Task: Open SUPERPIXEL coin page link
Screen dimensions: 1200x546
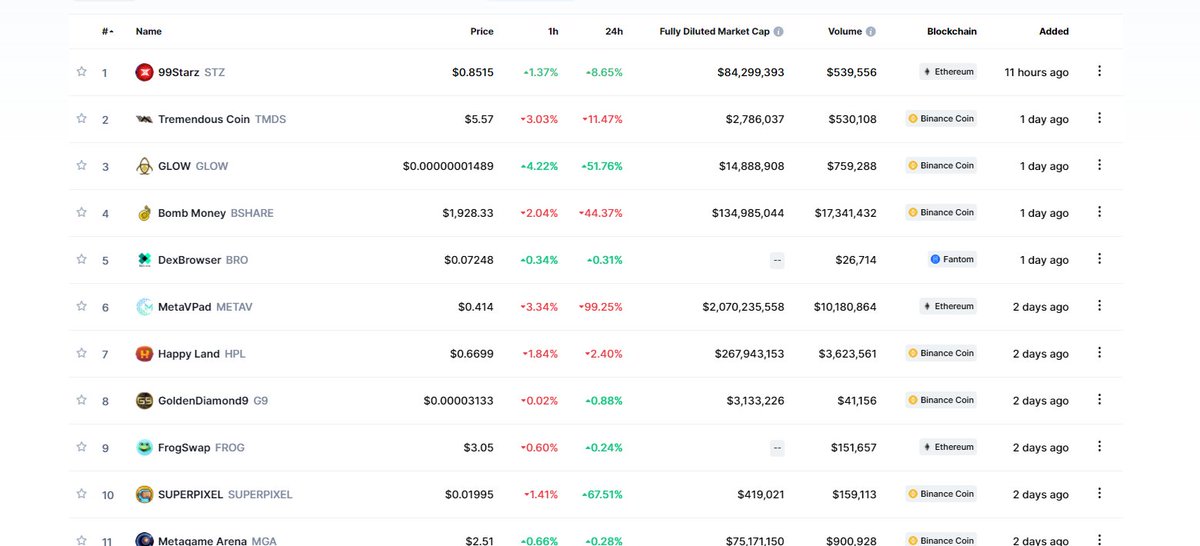Action: [x=225, y=495]
